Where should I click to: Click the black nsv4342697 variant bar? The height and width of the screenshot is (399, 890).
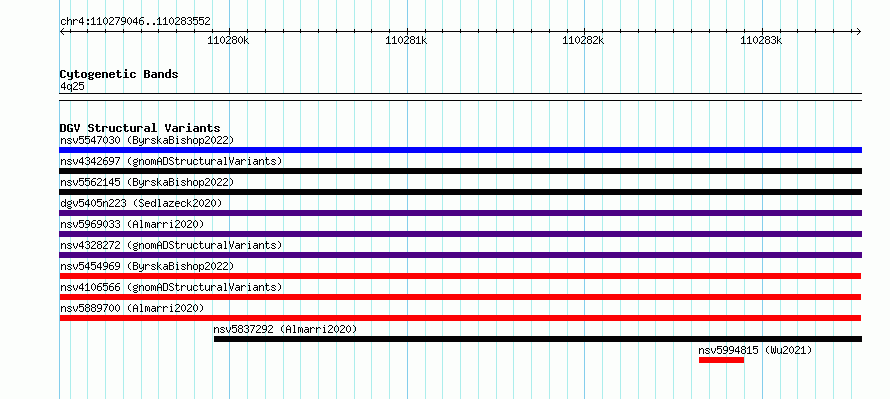click(x=460, y=171)
